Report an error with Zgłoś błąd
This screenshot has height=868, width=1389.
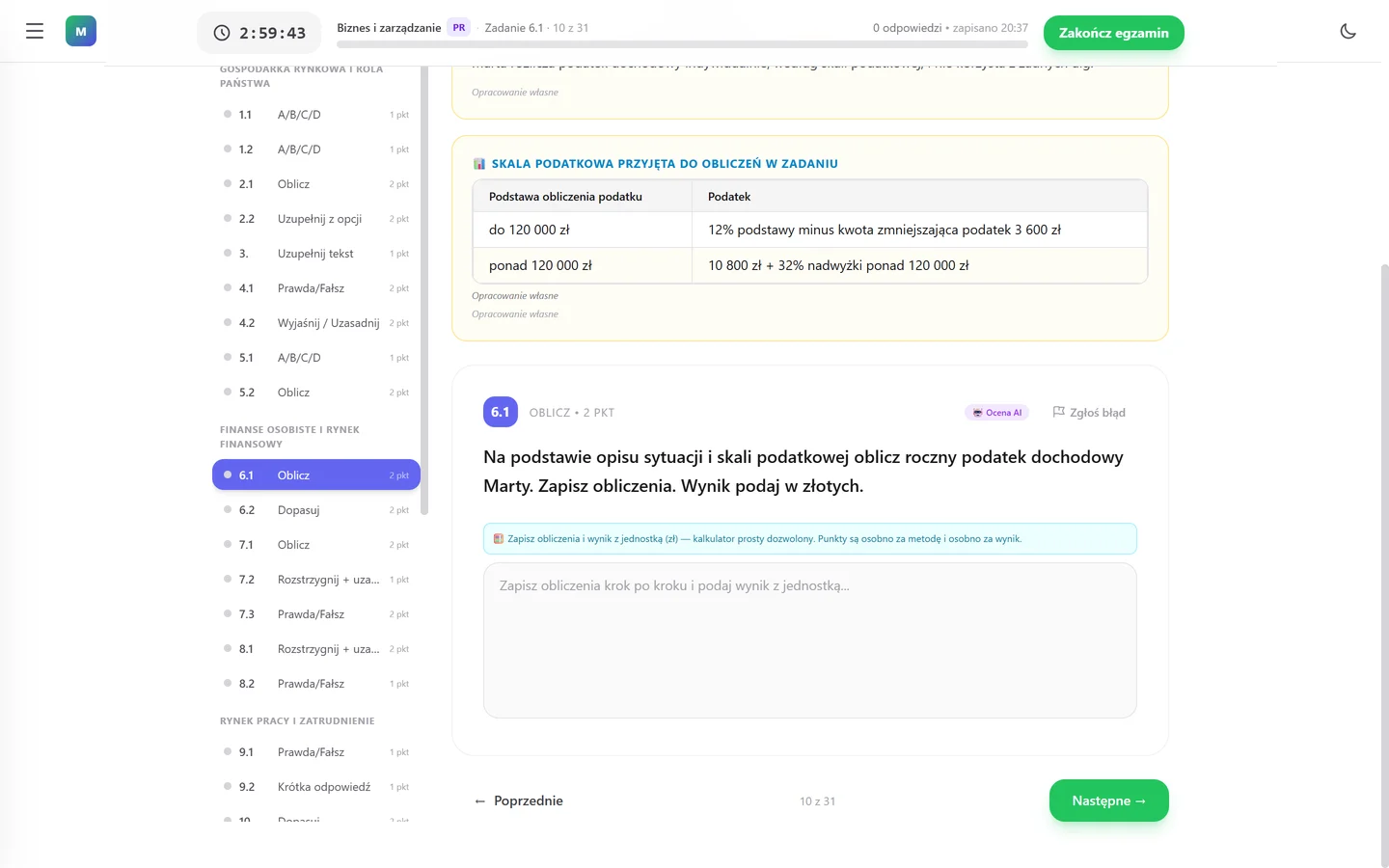[1089, 413]
